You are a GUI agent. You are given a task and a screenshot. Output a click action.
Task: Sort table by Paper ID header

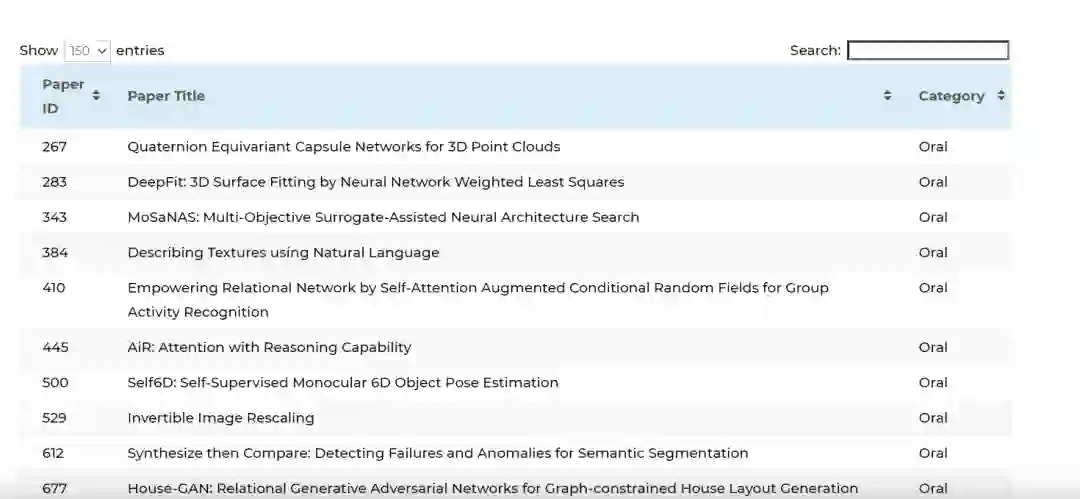pyautogui.click(x=63, y=96)
